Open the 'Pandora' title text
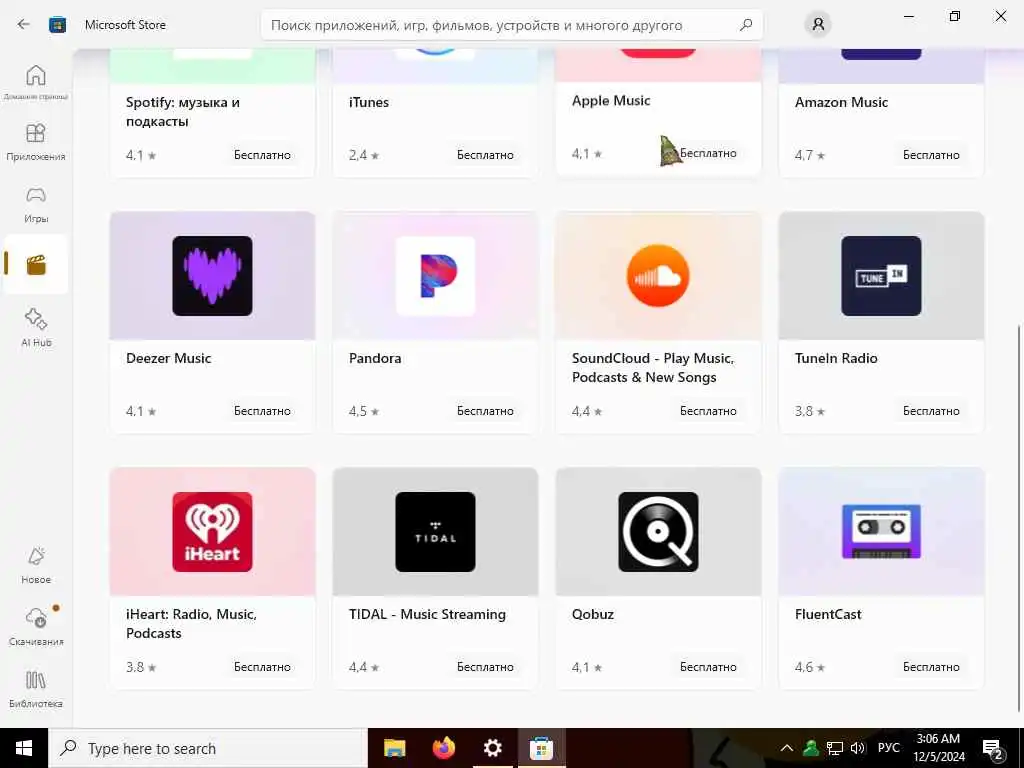 375,359
